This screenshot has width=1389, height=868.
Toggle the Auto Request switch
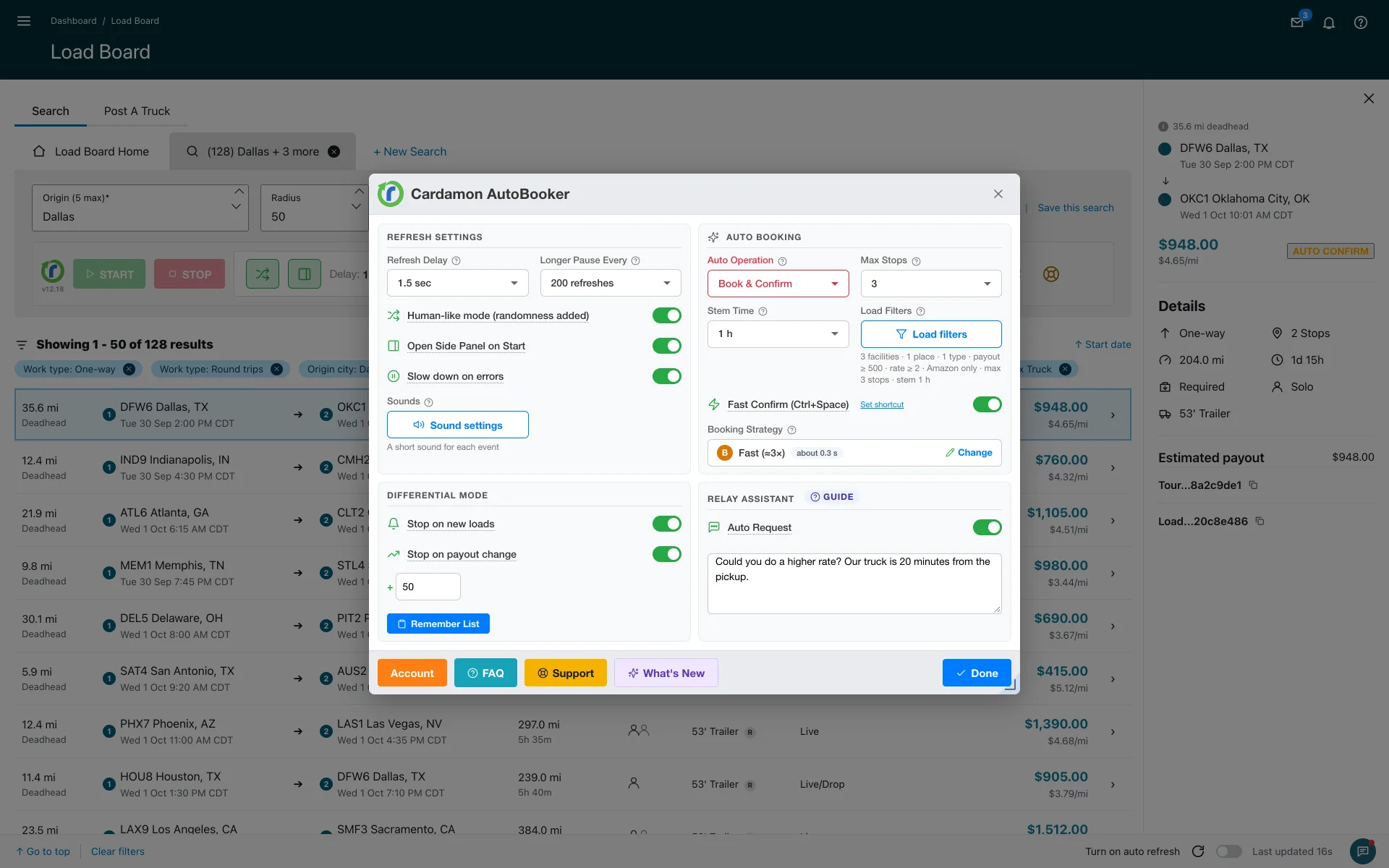click(987, 527)
